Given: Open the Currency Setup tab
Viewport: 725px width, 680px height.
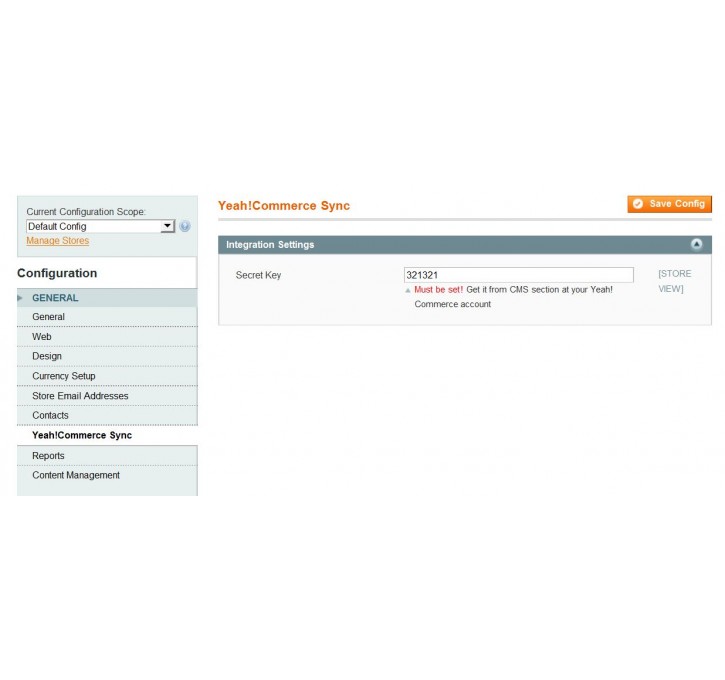Looking at the screenshot, I should pyautogui.click(x=107, y=376).
